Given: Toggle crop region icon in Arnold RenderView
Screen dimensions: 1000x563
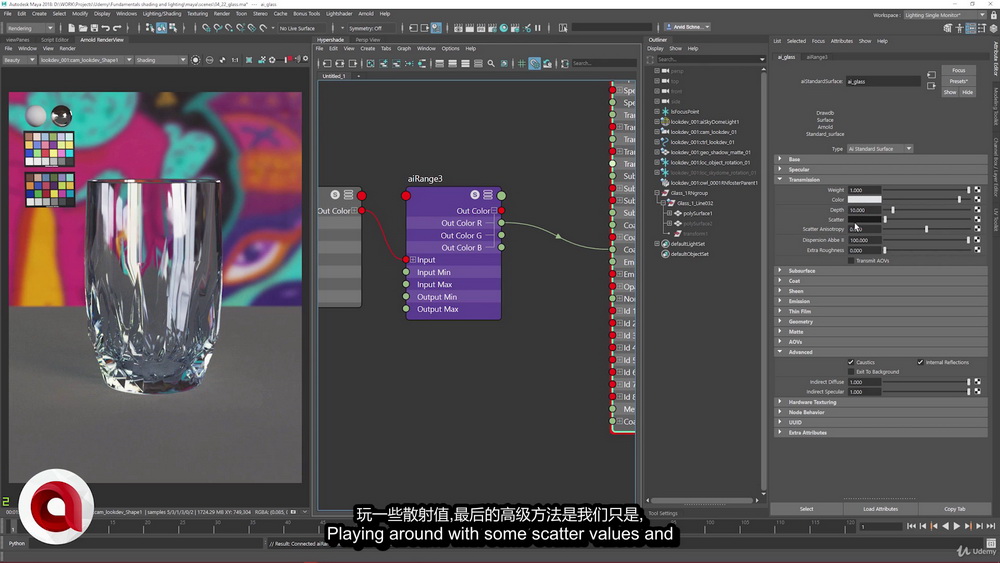Looking at the screenshot, I should click(249, 60).
